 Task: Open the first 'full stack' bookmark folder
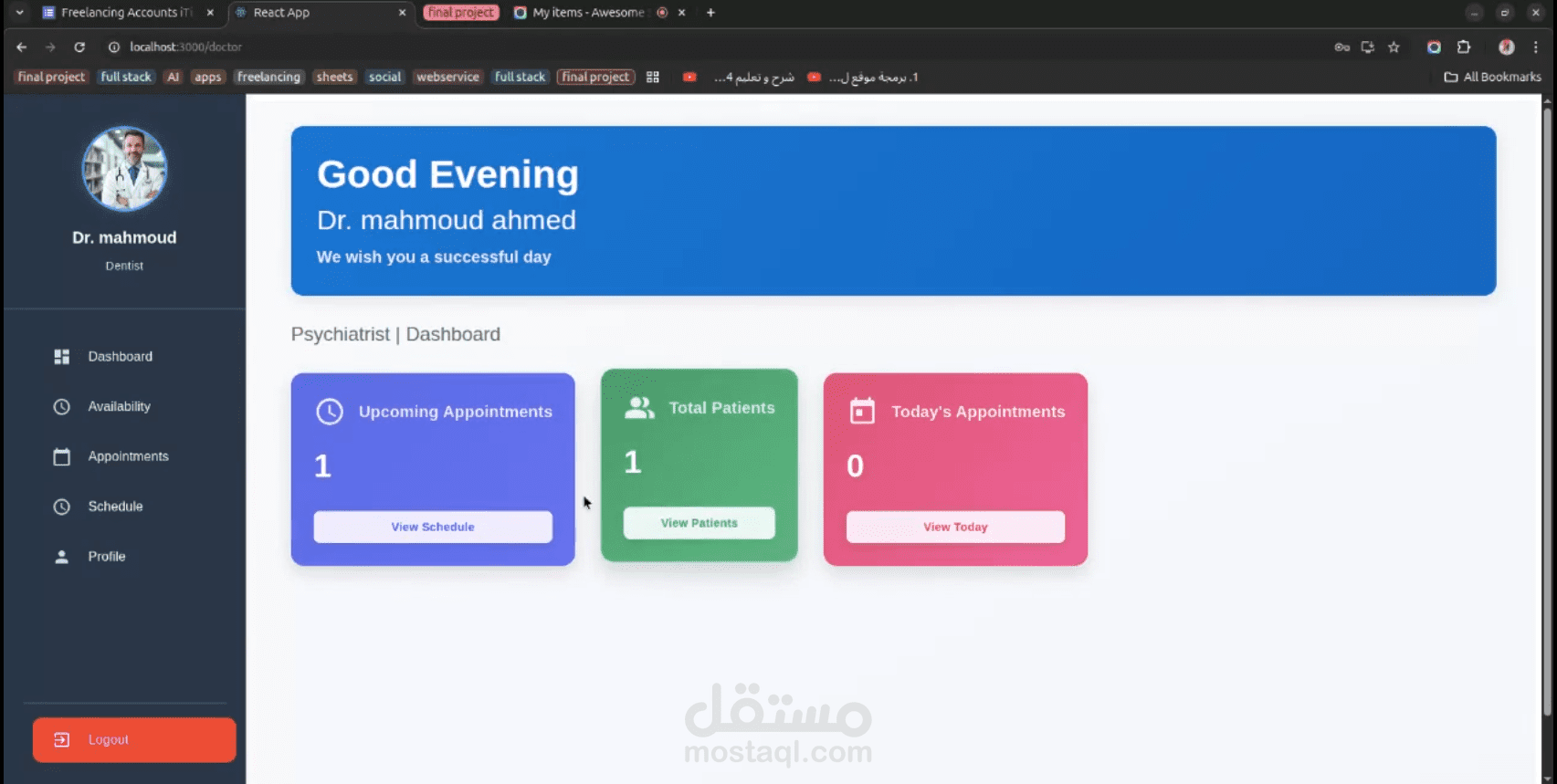[x=126, y=78]
